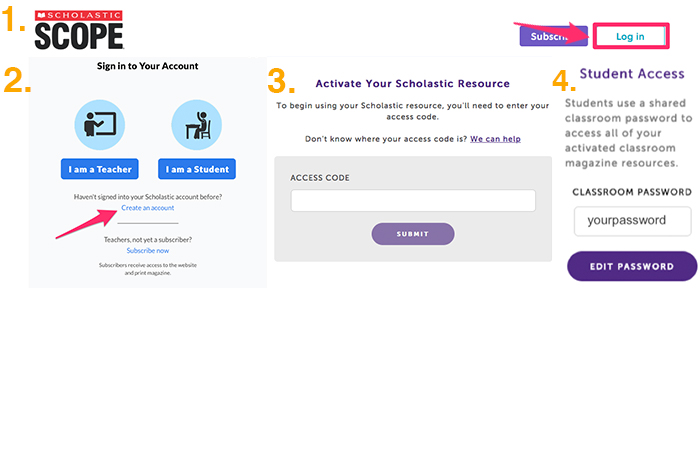Click the orange step 1 numeral

(14, 20)
